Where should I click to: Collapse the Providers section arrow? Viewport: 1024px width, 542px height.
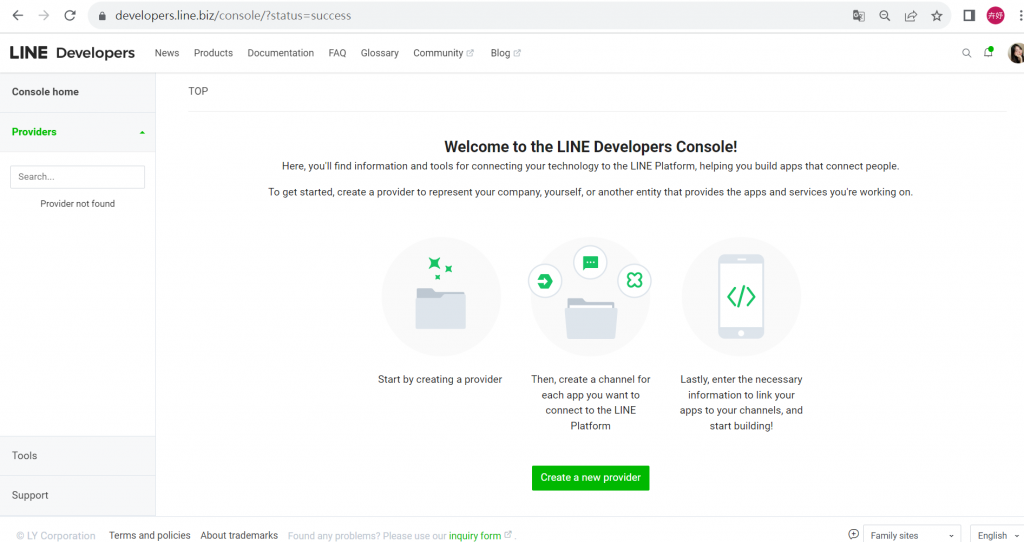point(142,133)
